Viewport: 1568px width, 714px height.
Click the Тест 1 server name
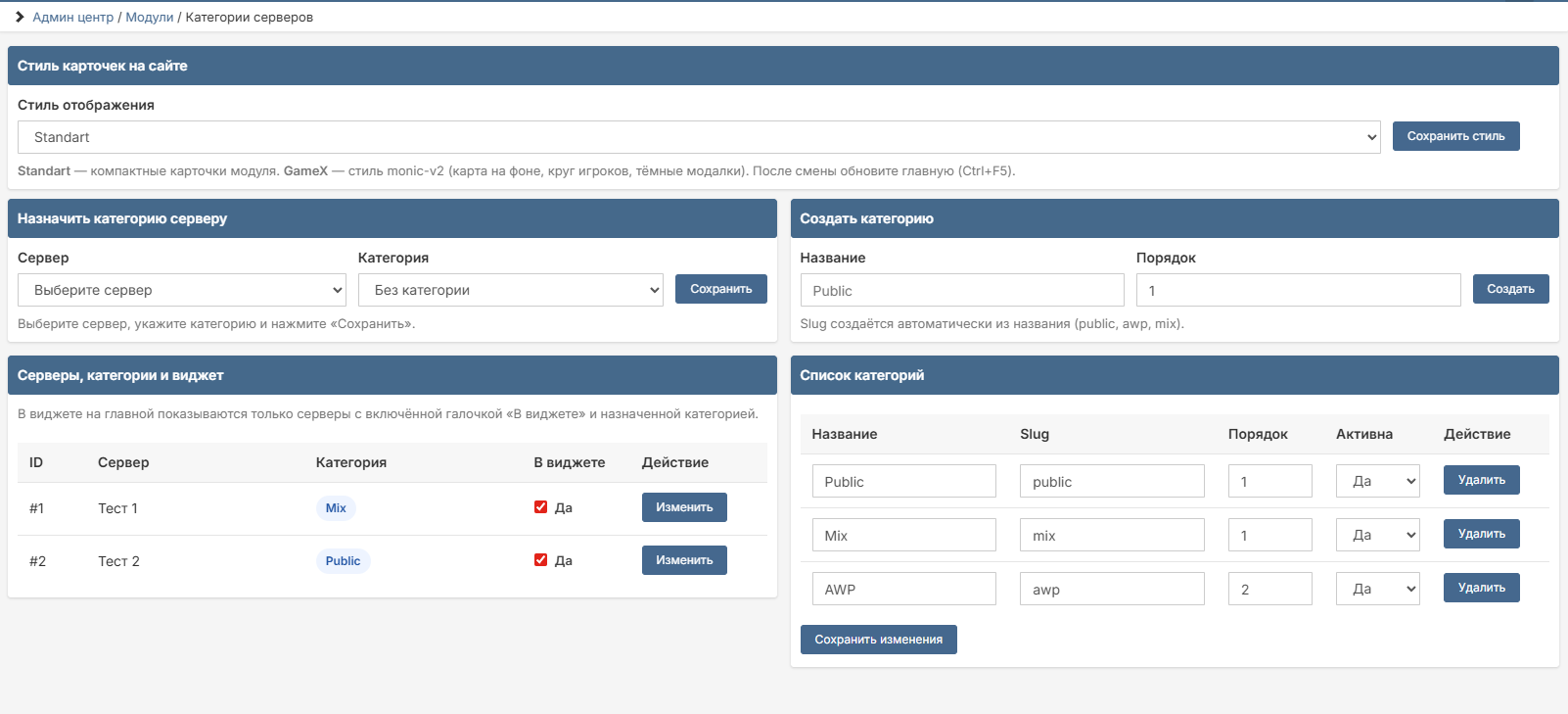click(117, 508)
